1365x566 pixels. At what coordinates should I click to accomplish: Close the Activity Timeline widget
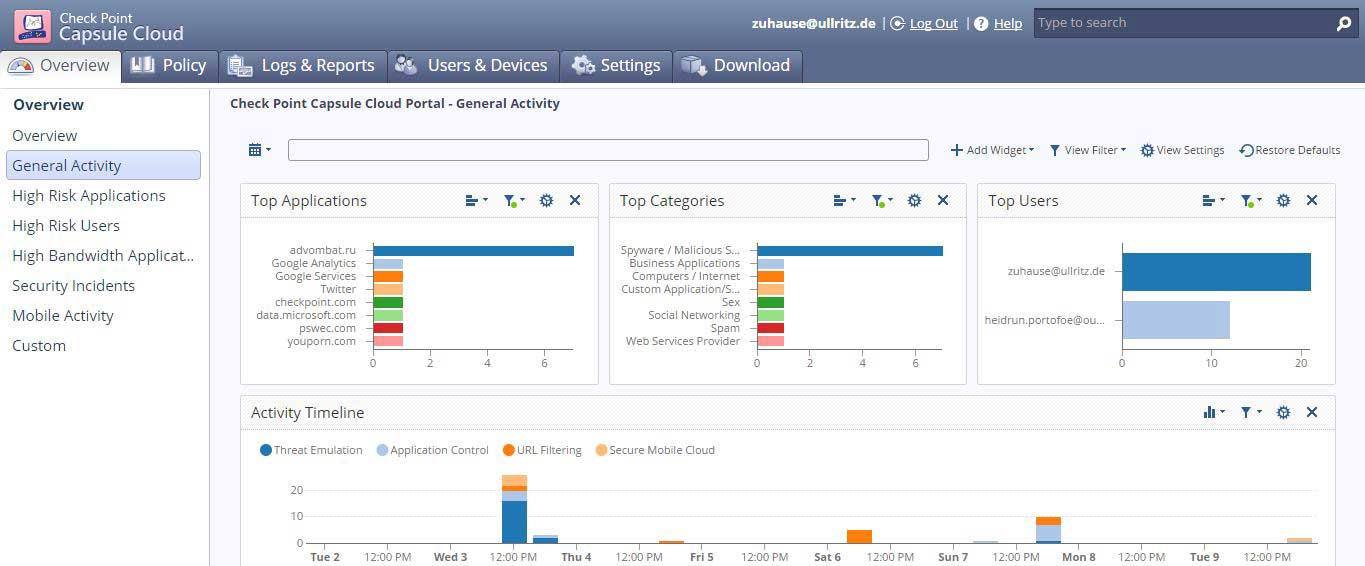1312,412
